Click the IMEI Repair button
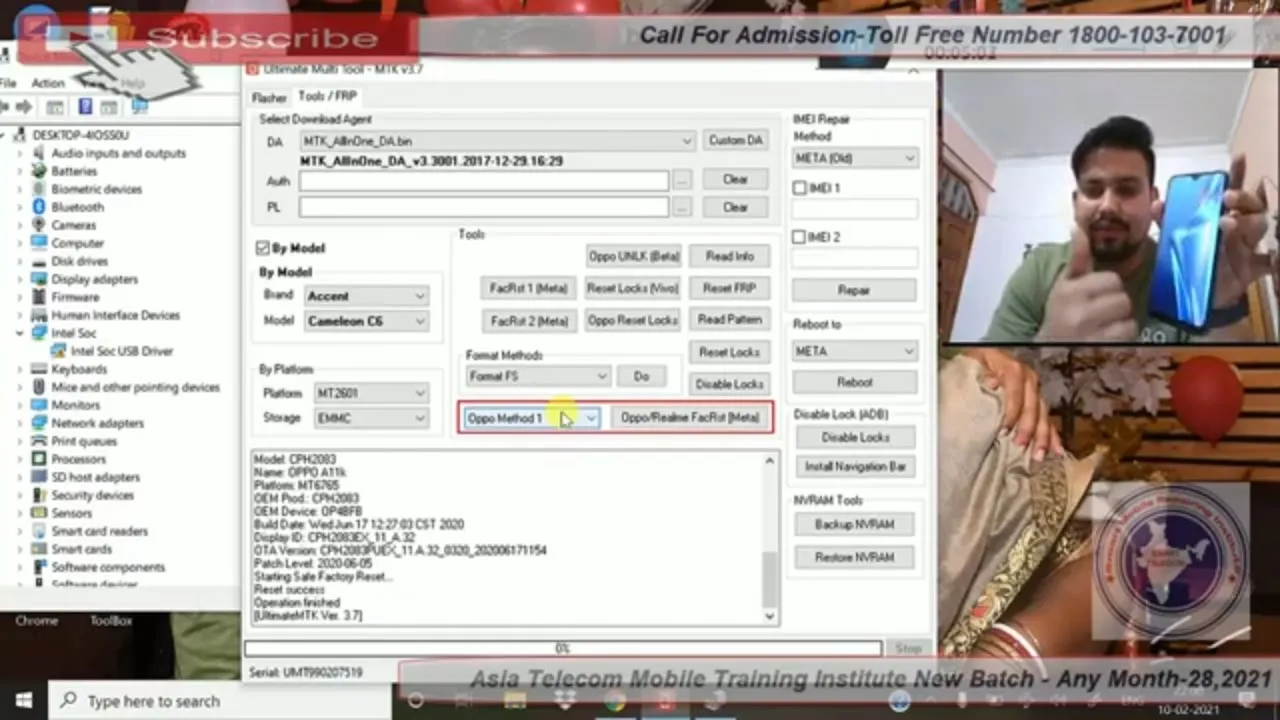The image size is (1280, 720). (854, 290)
